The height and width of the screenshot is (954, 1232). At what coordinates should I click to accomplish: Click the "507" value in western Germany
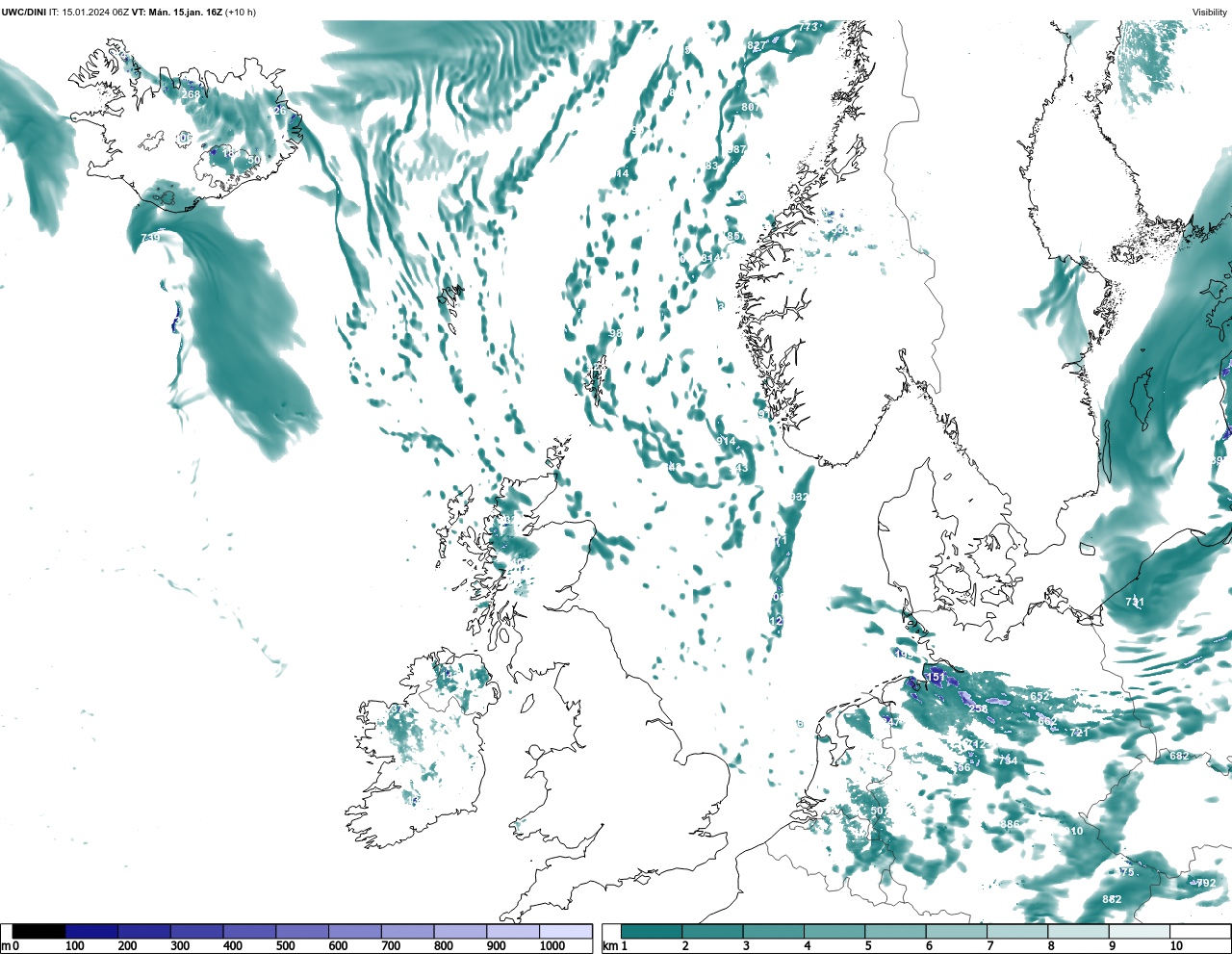[880, 812]
